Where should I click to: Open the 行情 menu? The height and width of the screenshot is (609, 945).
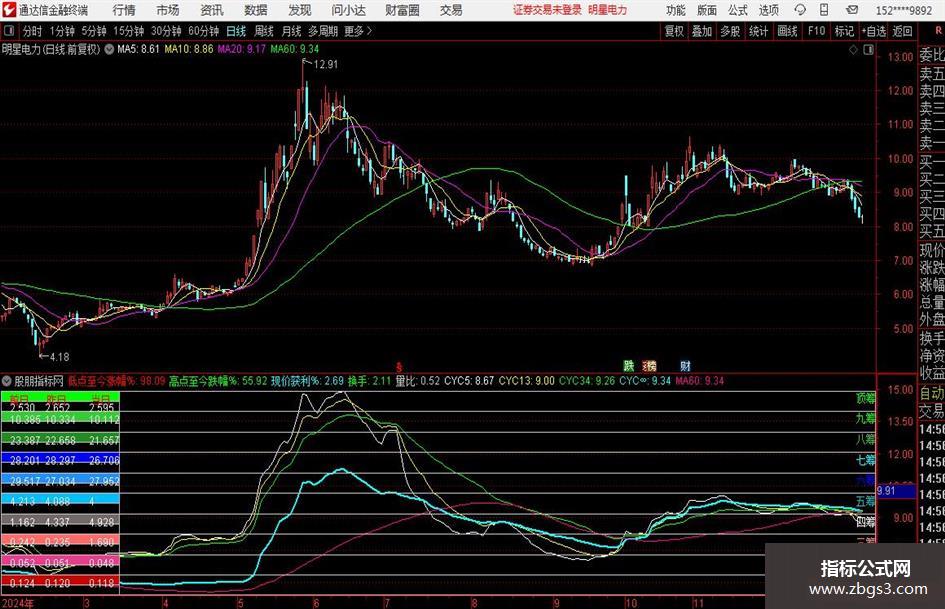(x=124, y=10)
